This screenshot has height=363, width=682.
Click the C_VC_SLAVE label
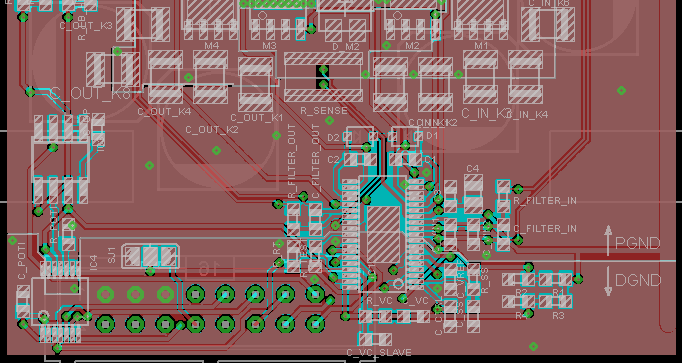(379, 352)
